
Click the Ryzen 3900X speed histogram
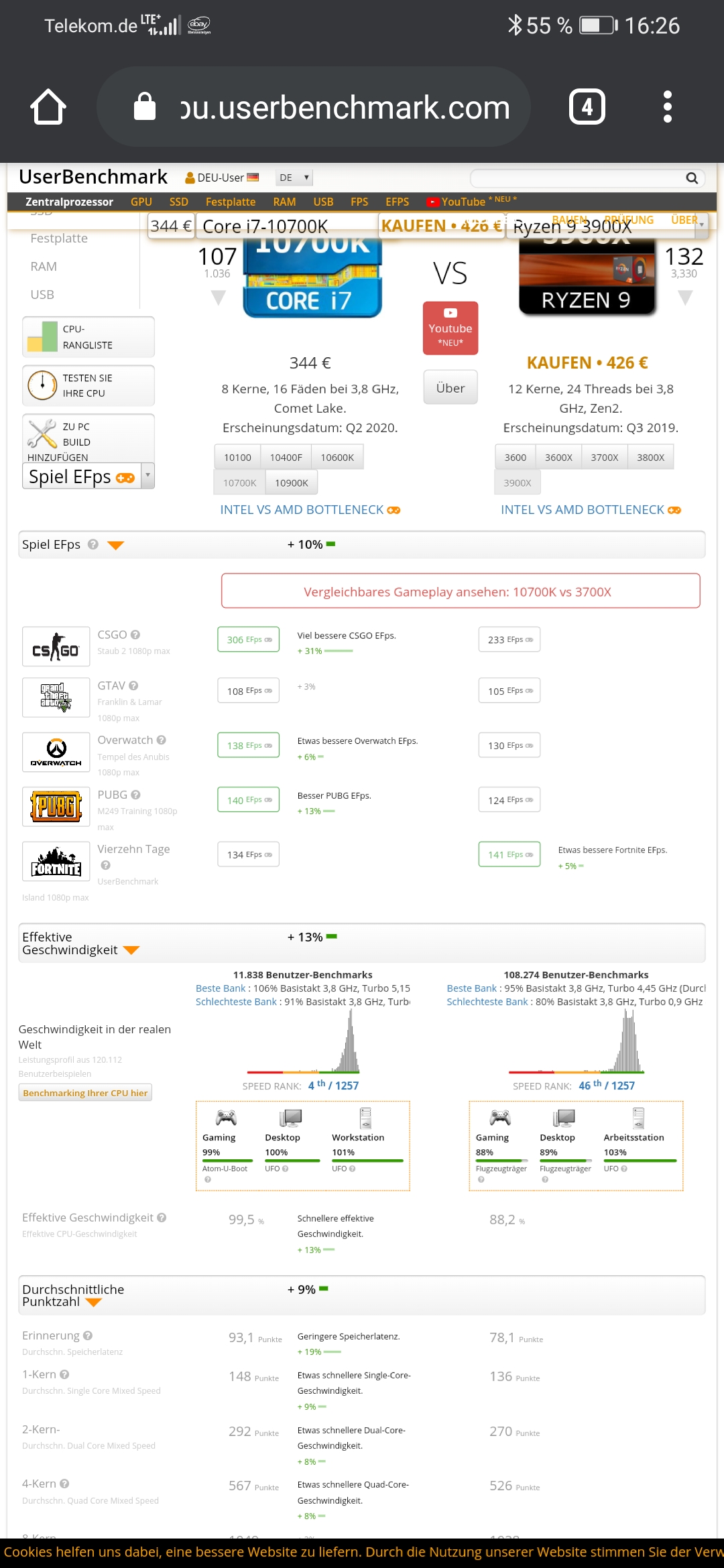[575, 1042]
